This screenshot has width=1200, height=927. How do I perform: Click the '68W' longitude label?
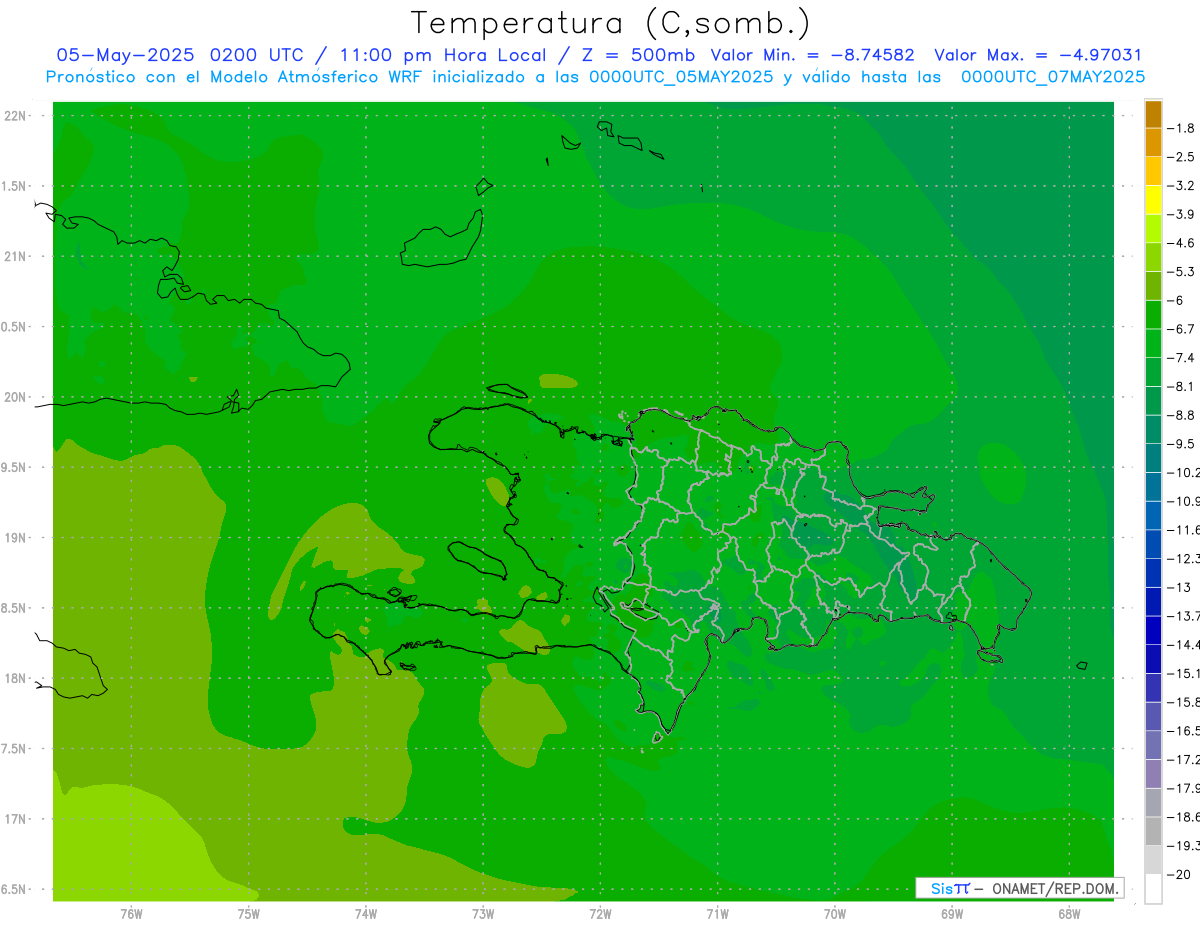[1069, 913]
